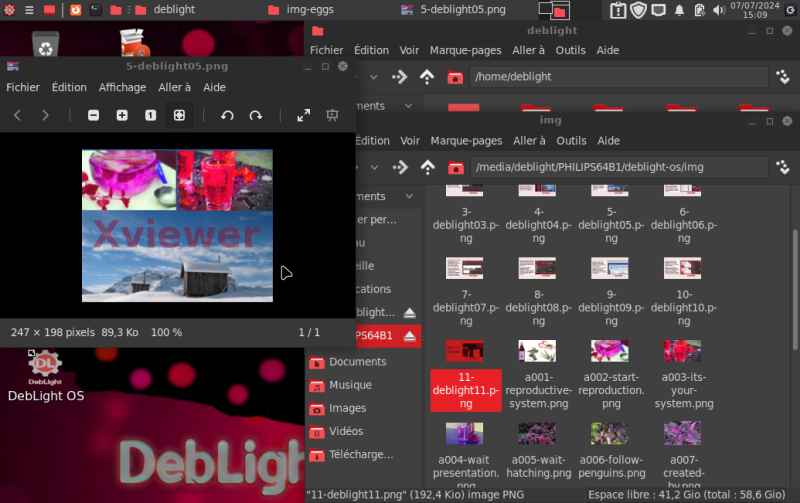Start the Xviewer slideshow
The width and height of the screenshot is (800, 503).
point(332,115)
